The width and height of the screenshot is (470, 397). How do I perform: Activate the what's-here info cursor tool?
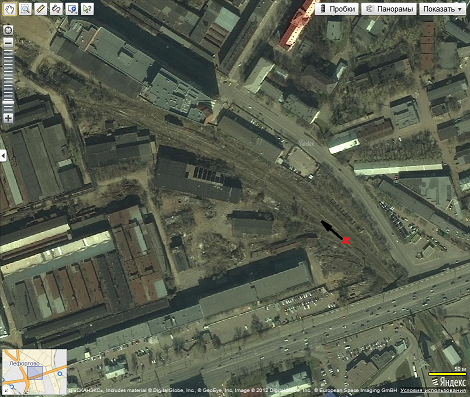pos(87,9)
